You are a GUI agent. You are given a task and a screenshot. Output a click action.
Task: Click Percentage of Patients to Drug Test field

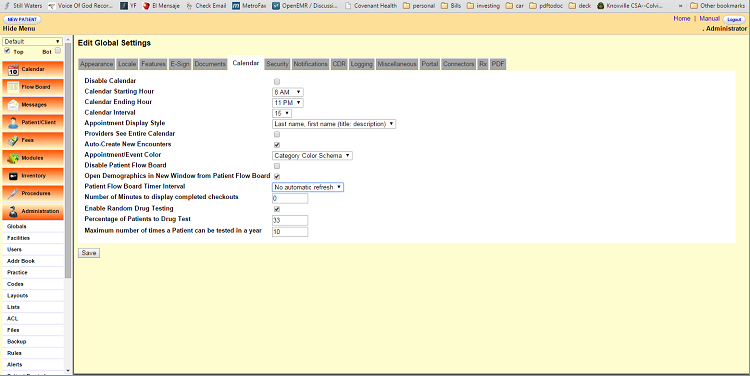tap(290, 221)
